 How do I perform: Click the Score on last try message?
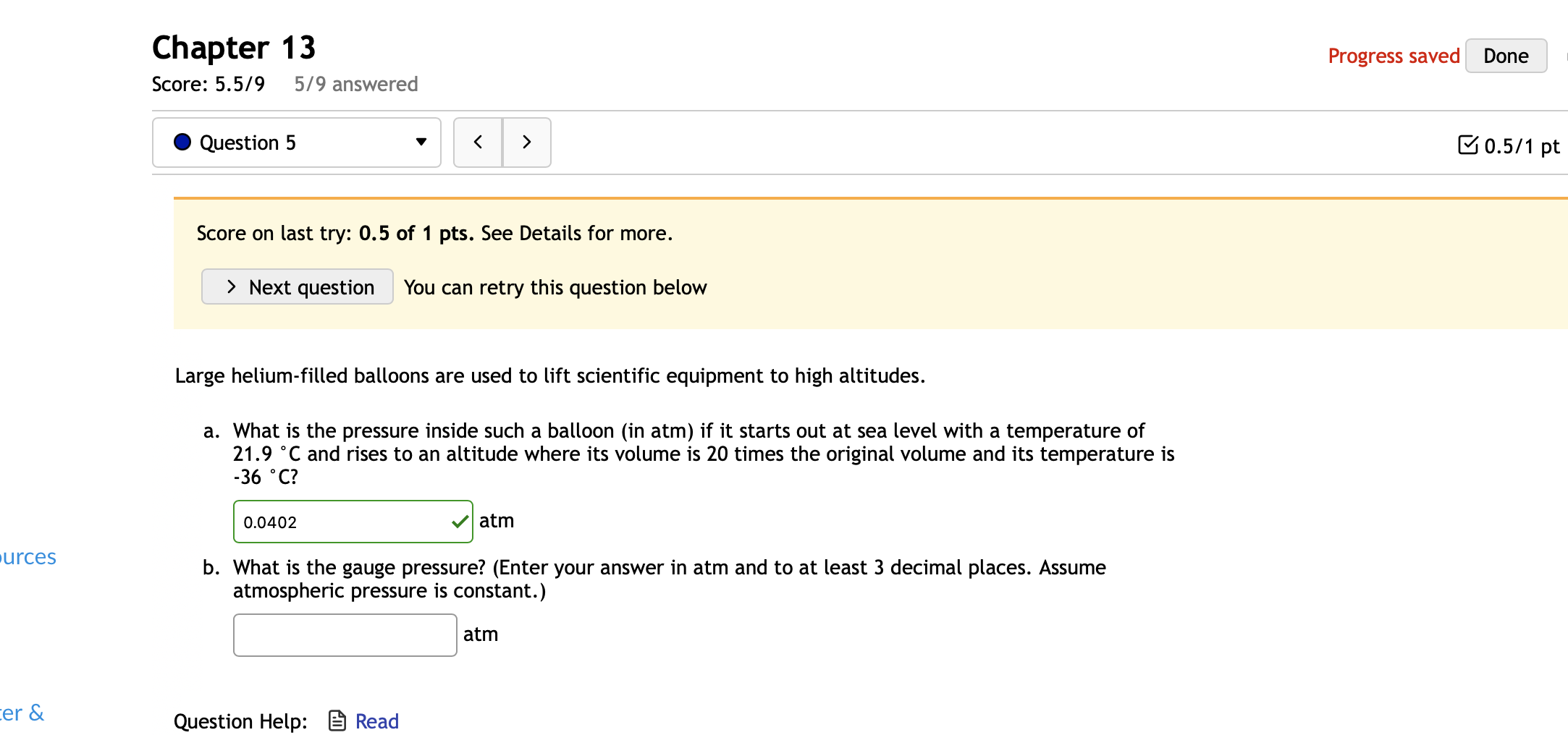434,233
